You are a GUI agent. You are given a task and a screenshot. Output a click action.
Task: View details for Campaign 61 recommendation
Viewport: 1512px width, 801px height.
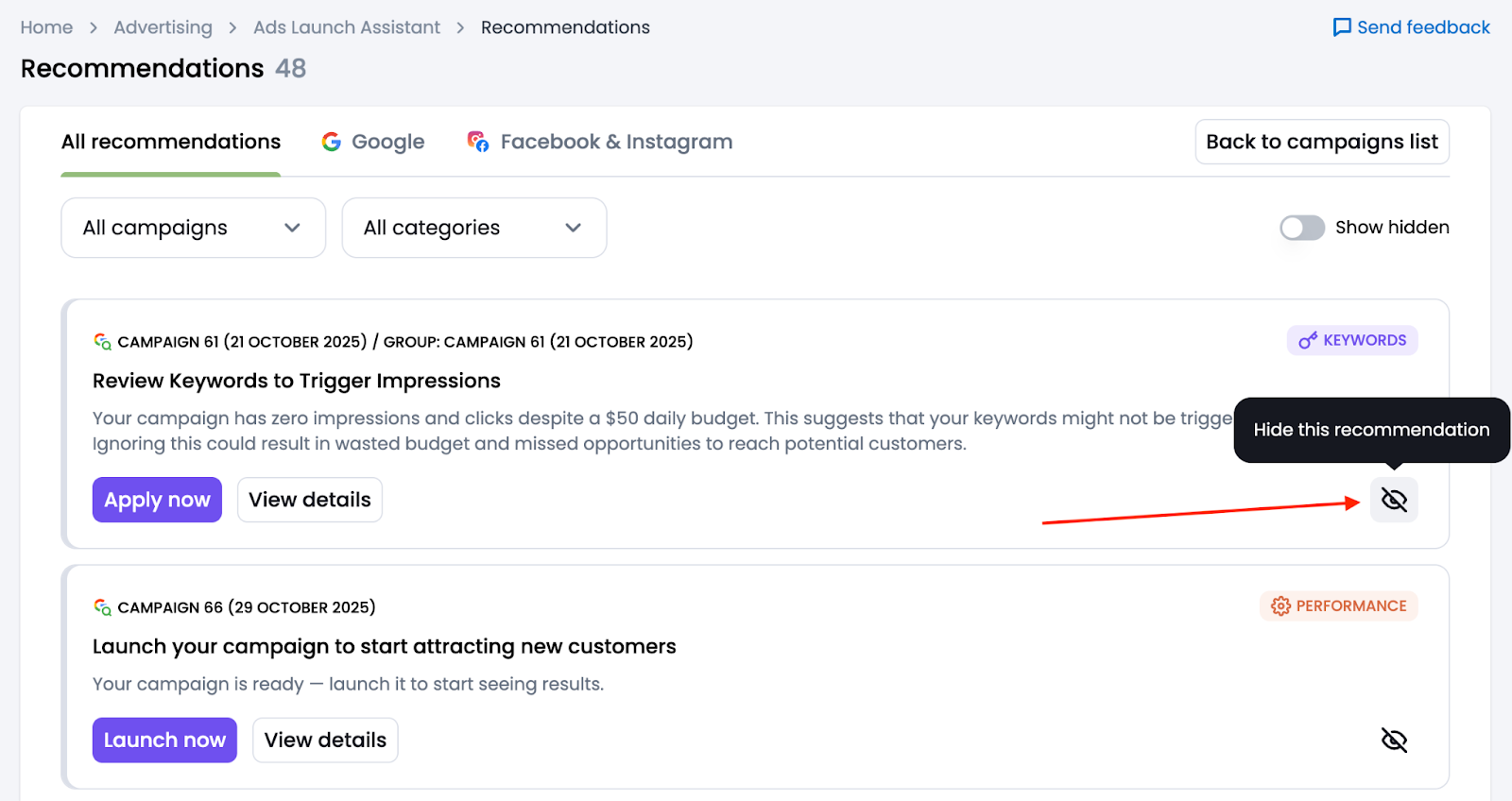[309, 500]
